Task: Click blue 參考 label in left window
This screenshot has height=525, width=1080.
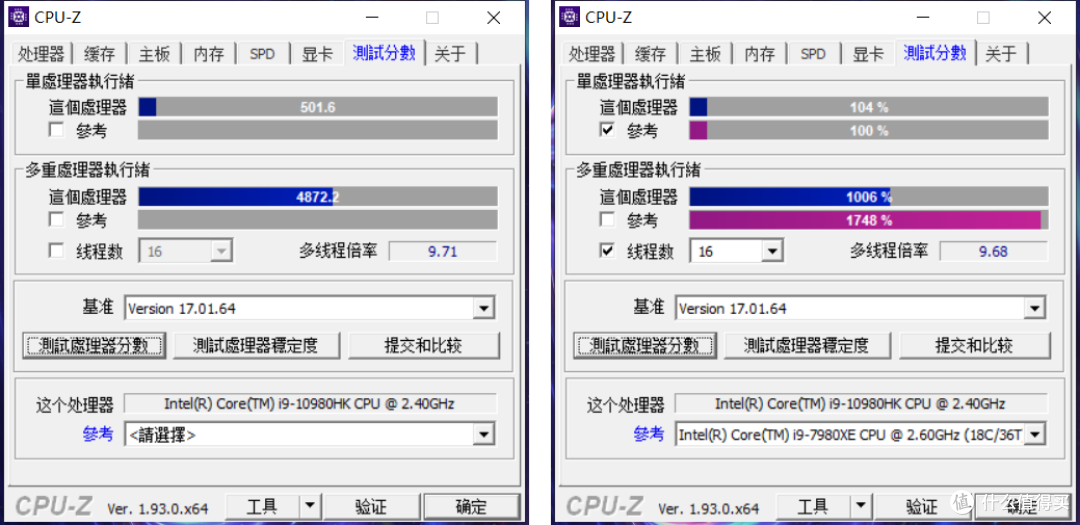Action: point(98,434)
